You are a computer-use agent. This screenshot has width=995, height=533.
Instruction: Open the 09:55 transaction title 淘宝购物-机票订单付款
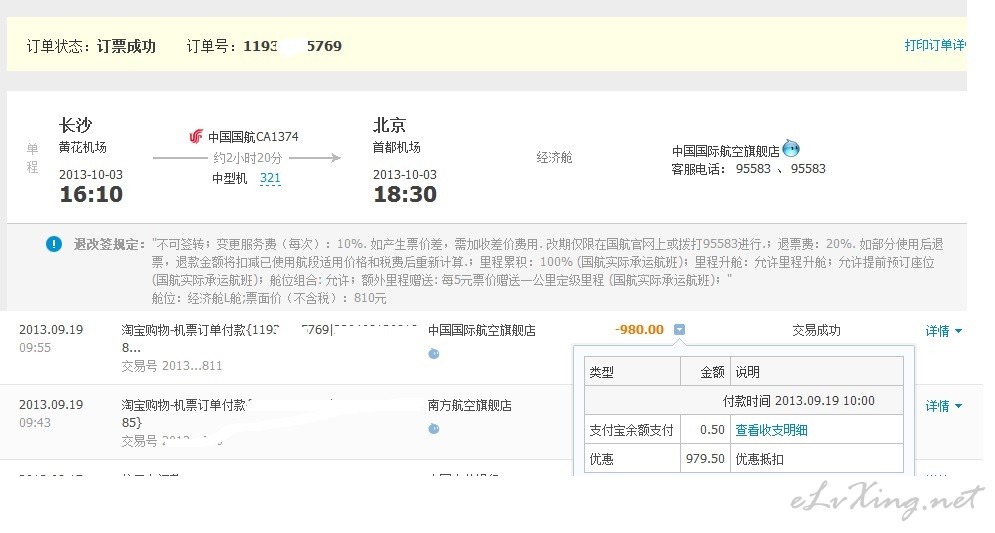point(183,330)
